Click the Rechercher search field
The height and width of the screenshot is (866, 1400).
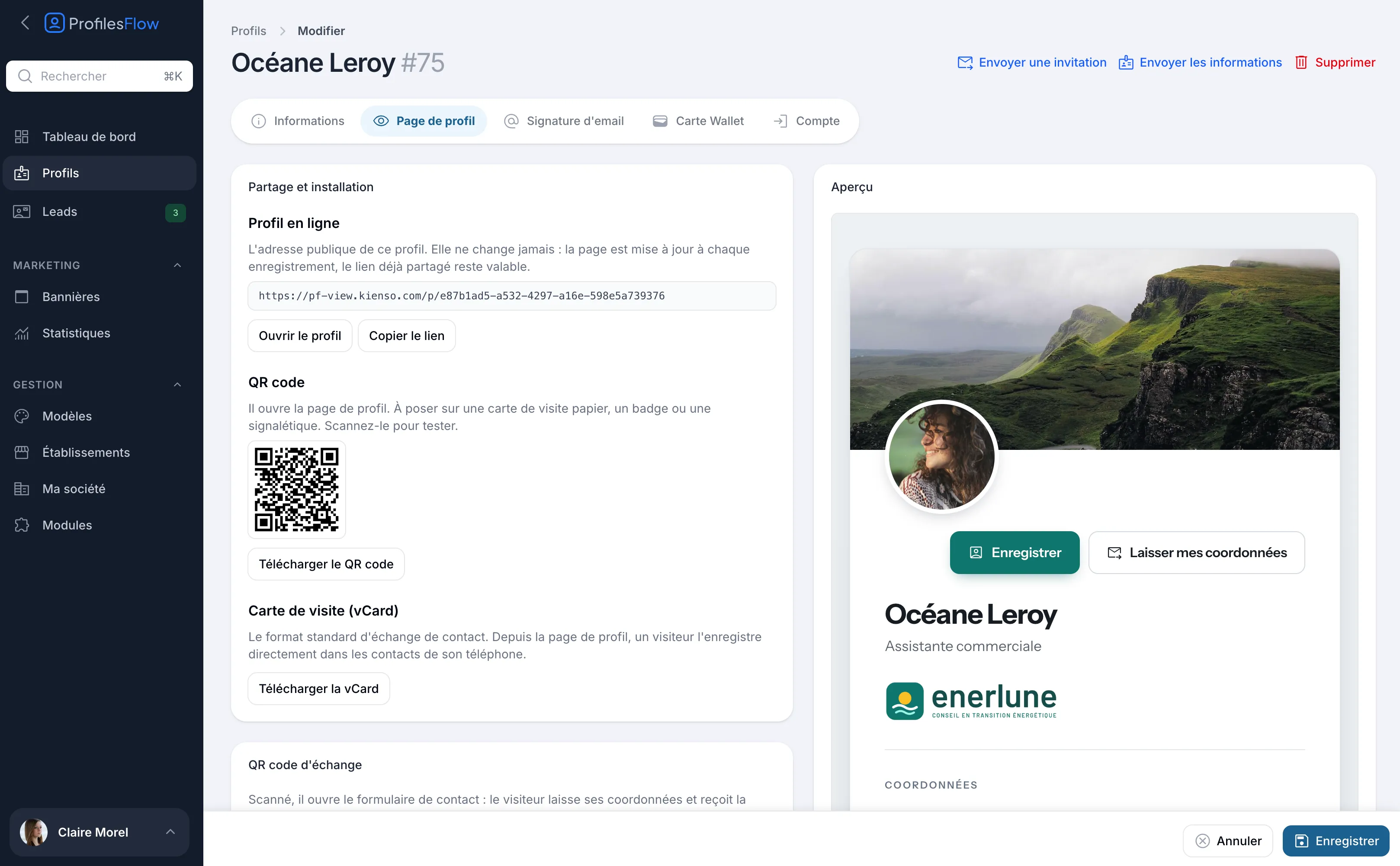click(100, 76)
